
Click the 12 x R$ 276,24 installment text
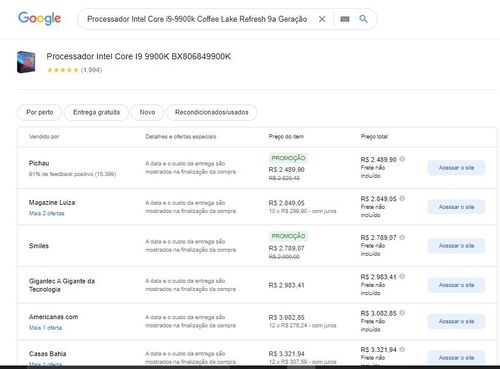[x=302, y=325]
